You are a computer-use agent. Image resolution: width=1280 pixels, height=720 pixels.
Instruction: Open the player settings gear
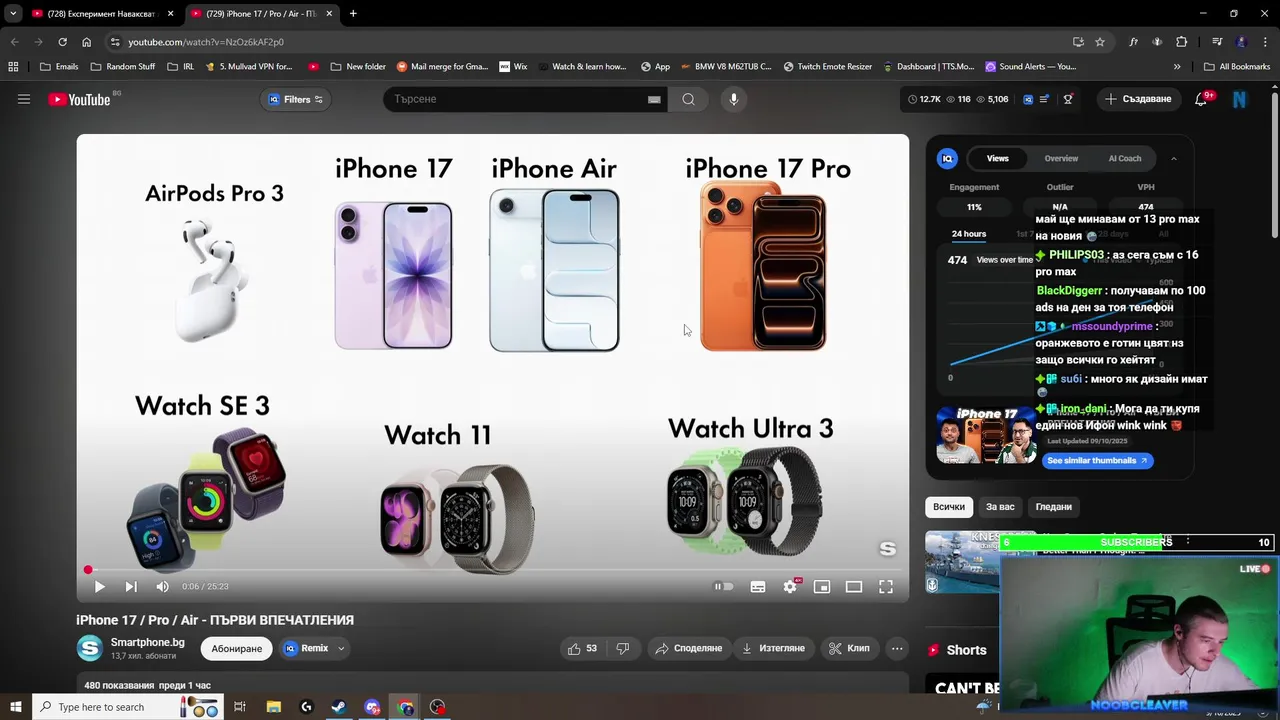790,587
